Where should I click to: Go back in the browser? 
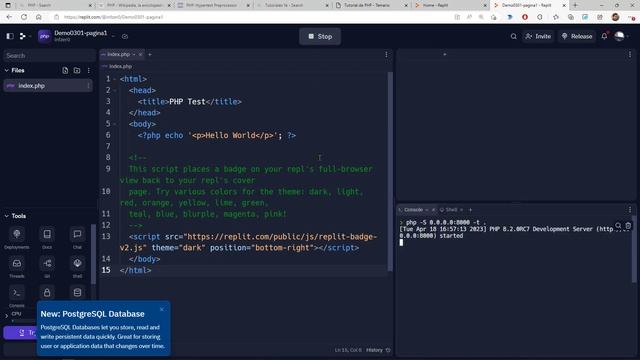point(9,17)
